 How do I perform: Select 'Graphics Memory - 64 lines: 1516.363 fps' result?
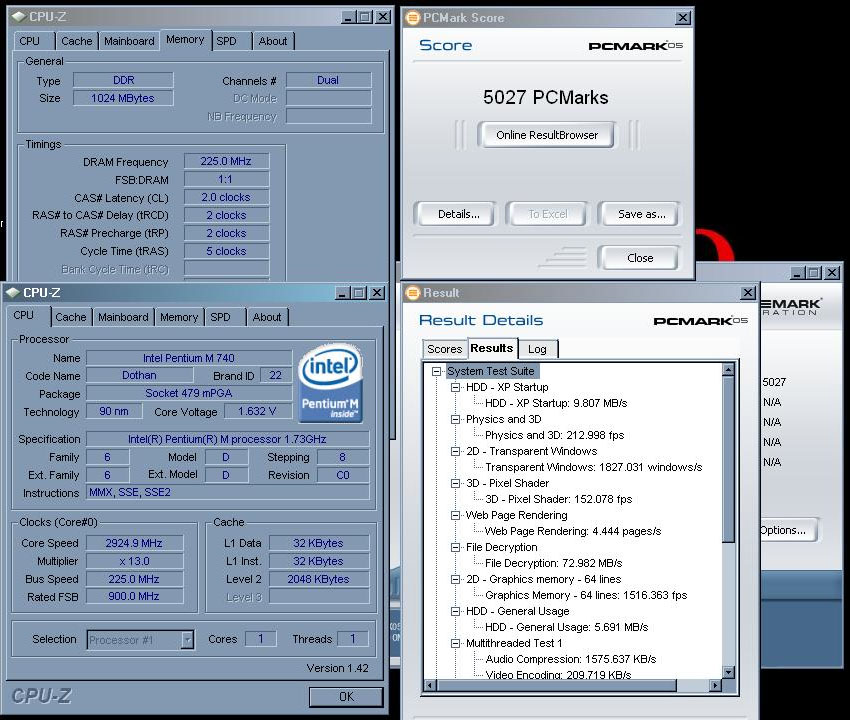click(x=586, y=595)
